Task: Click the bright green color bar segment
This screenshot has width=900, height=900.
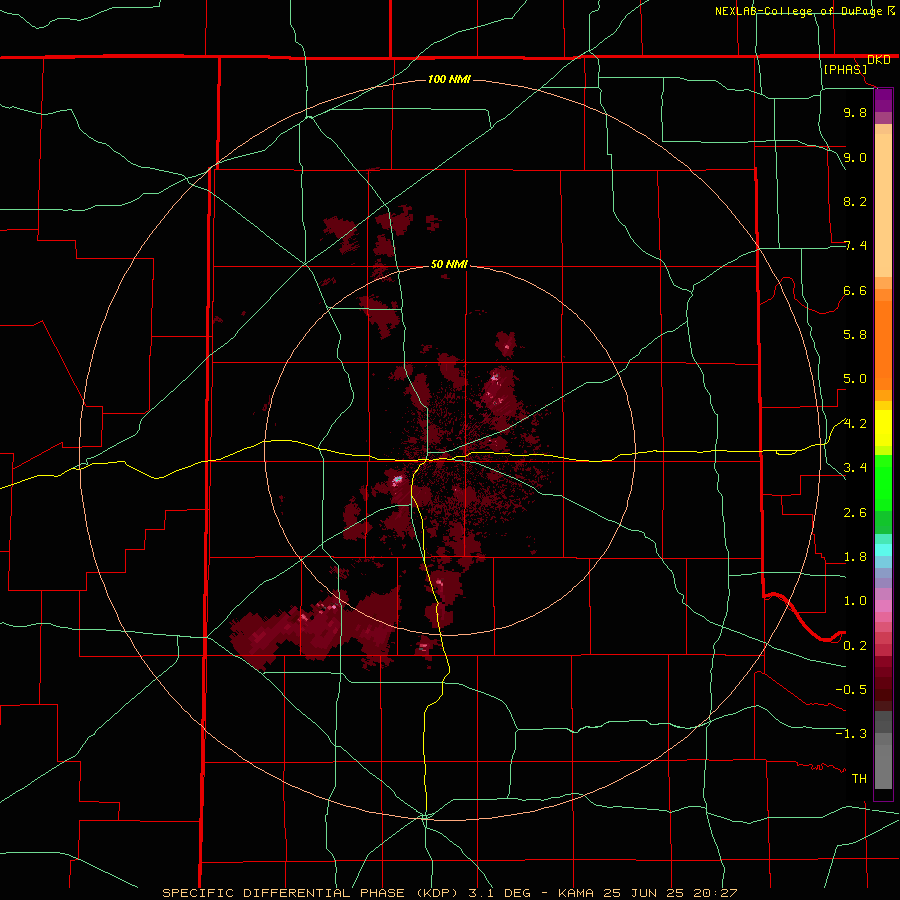Action: coord(883,483)
